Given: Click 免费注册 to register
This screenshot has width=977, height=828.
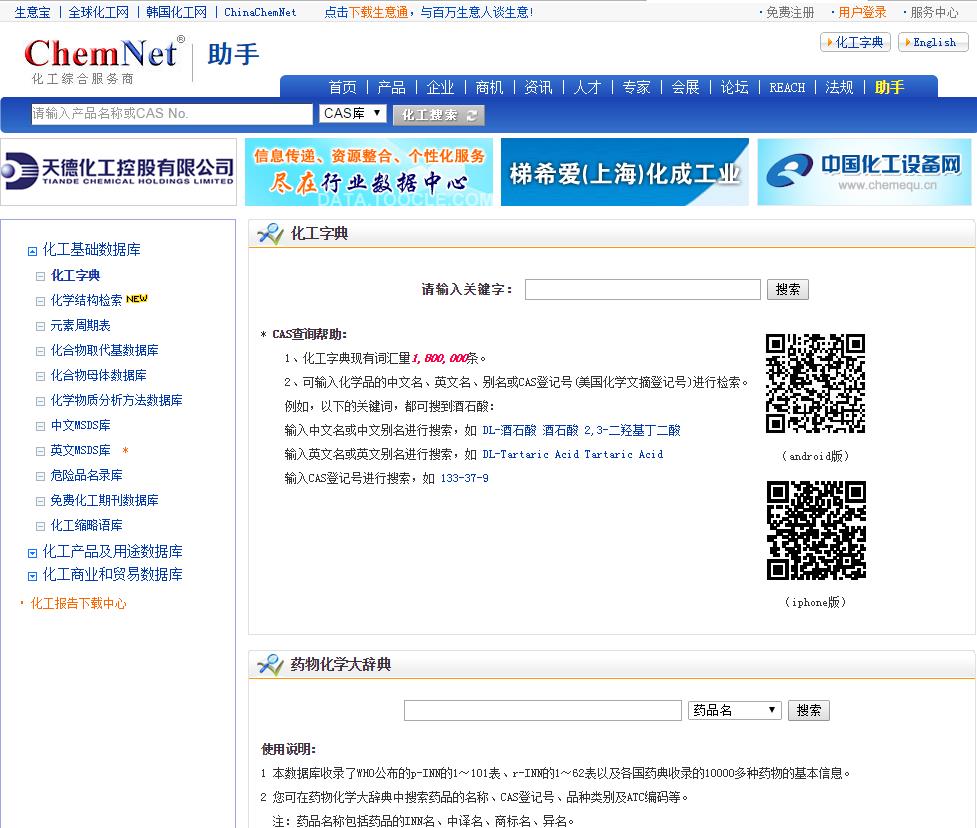Looking at the screenshot, I should click(789, 12).
